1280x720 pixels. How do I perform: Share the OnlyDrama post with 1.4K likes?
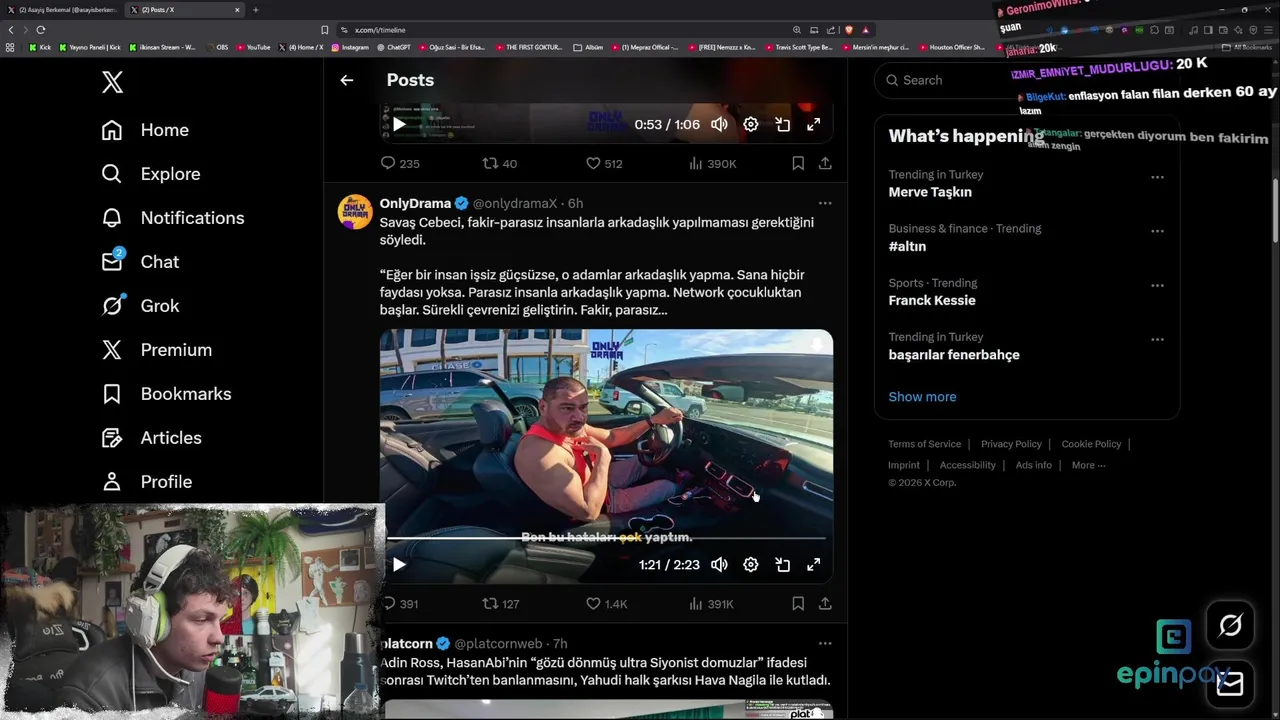825,604
